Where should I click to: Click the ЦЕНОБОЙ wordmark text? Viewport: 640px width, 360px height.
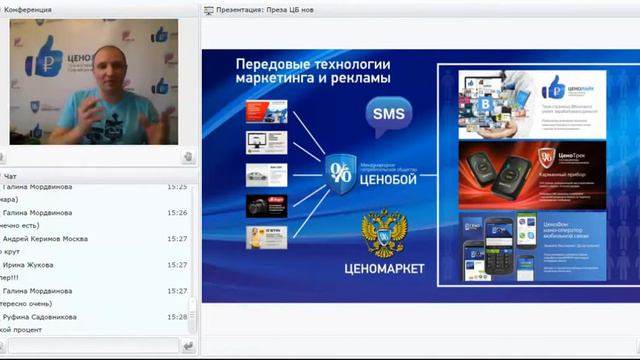(388, 180)
